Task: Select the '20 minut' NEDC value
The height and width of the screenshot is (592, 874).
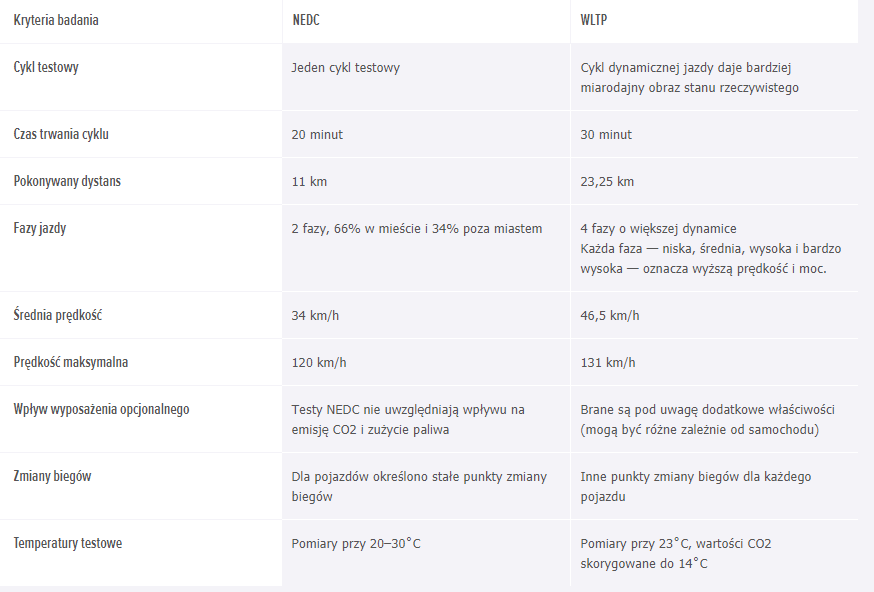Action: point(317,135)
